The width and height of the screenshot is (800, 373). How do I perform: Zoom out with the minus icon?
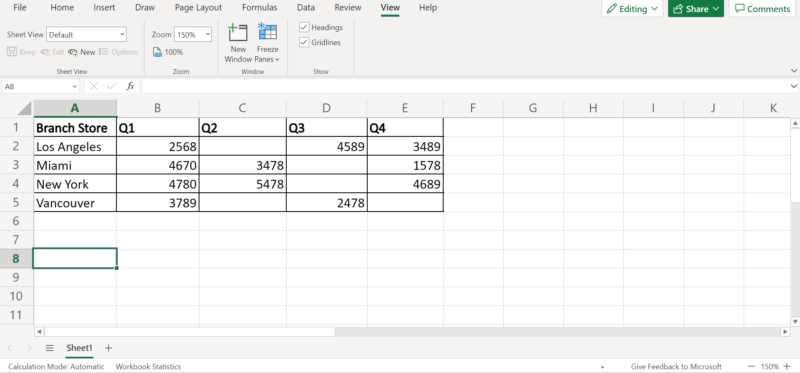click(x=752, y=366)
